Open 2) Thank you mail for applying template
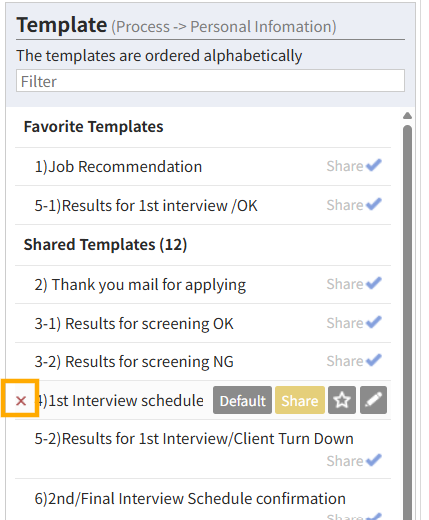 tap(140, 285)
